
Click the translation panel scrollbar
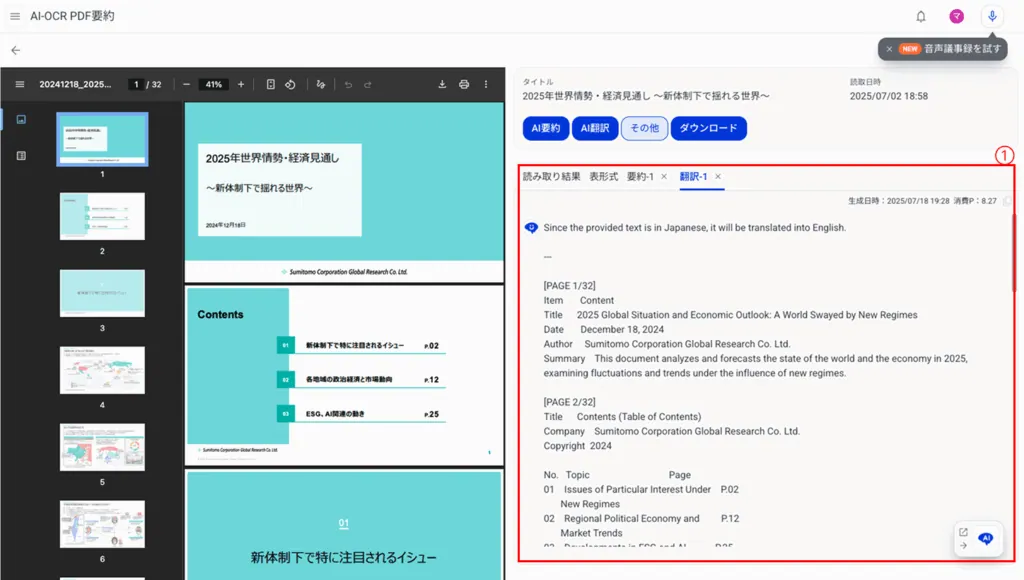pyautogui.click(x=1014, y=251)
